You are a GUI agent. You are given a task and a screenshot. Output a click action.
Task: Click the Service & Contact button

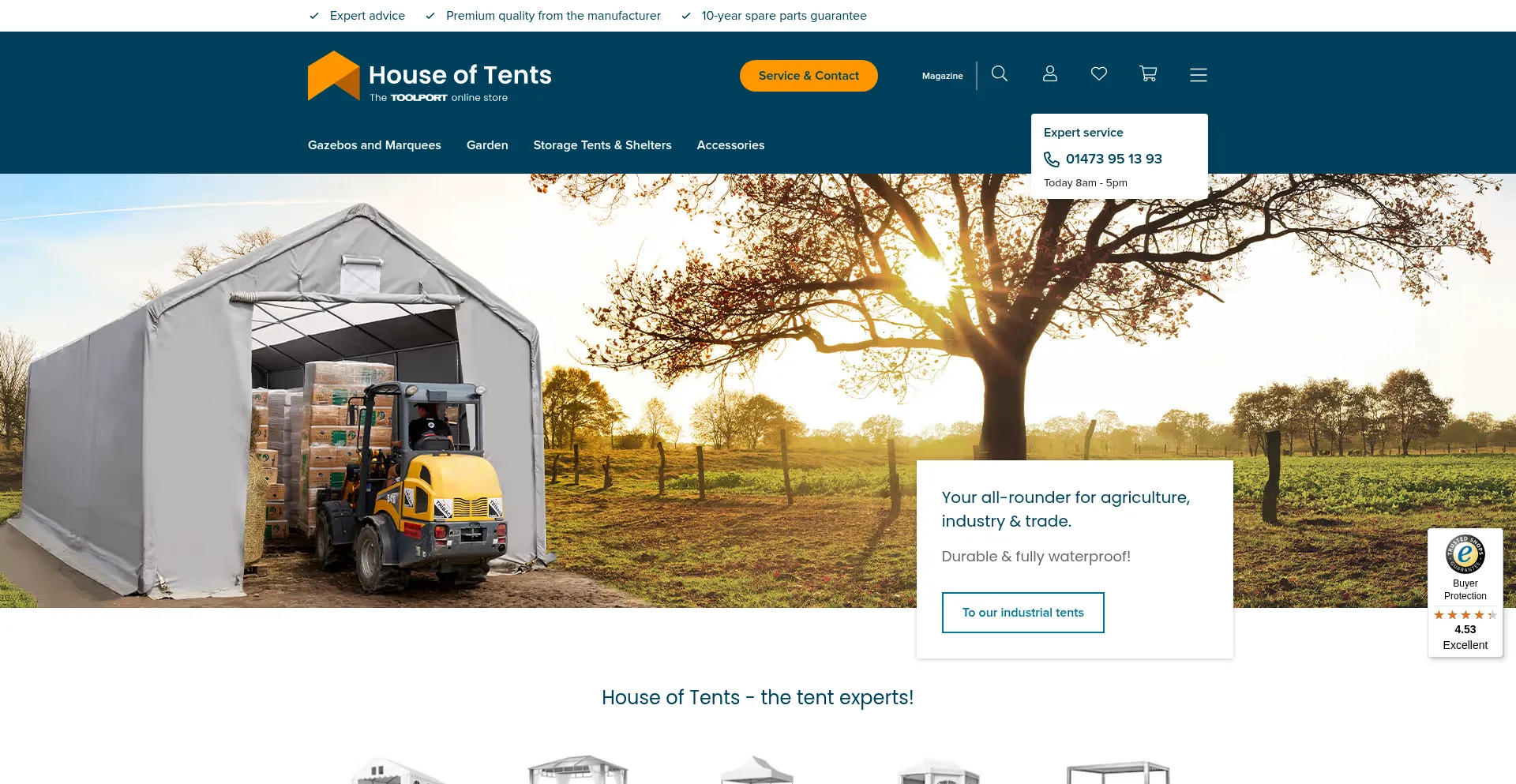pyautogui.click(x=809, y=76)
